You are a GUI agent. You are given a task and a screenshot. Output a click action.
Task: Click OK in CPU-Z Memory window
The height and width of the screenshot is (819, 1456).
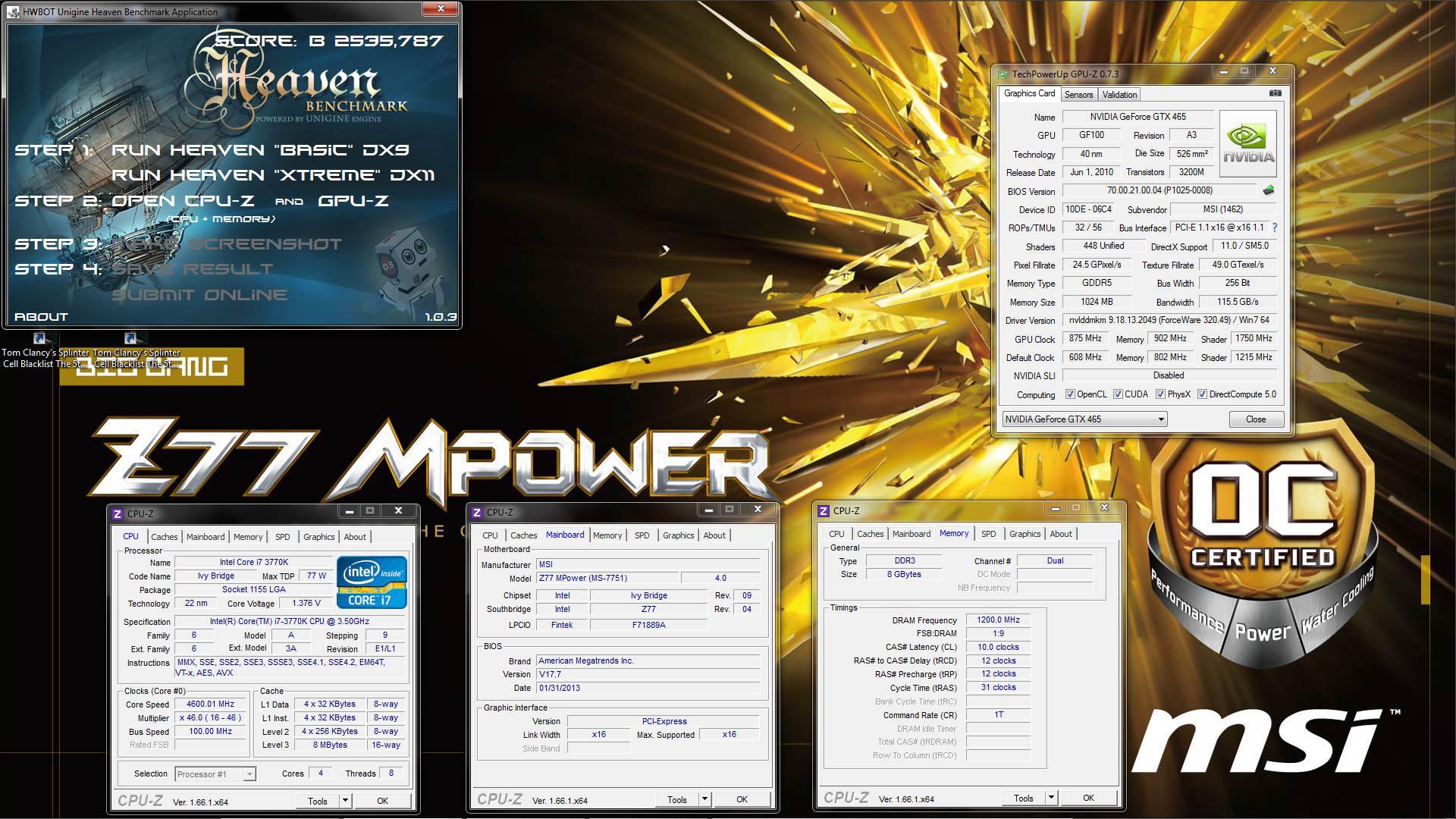pos(1088,798)
